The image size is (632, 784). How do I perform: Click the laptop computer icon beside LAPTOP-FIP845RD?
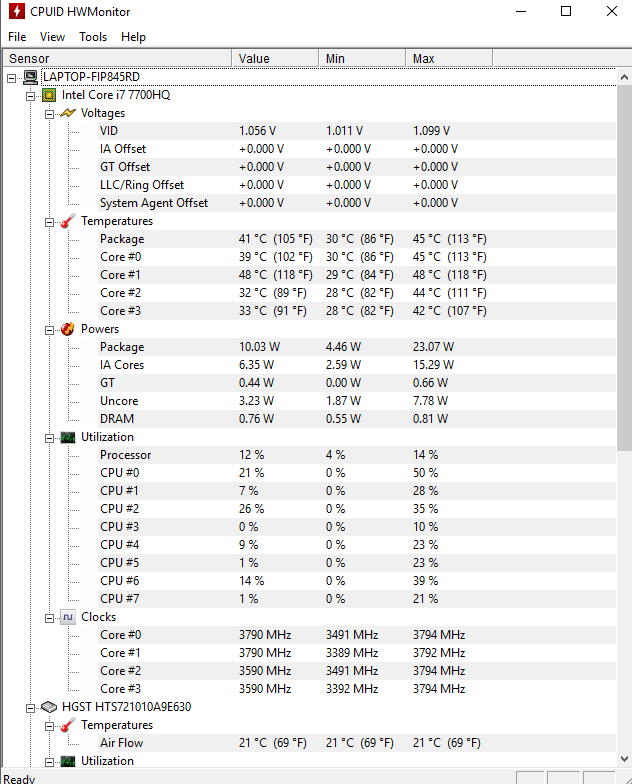coord(30,77)
